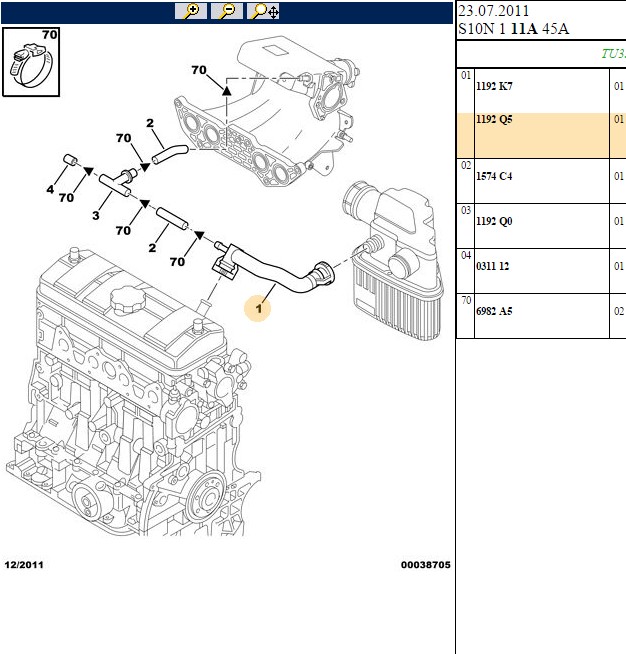Click the green TU3 engine heading
This screenshot has width=626, height=654.
pos(613,54)
